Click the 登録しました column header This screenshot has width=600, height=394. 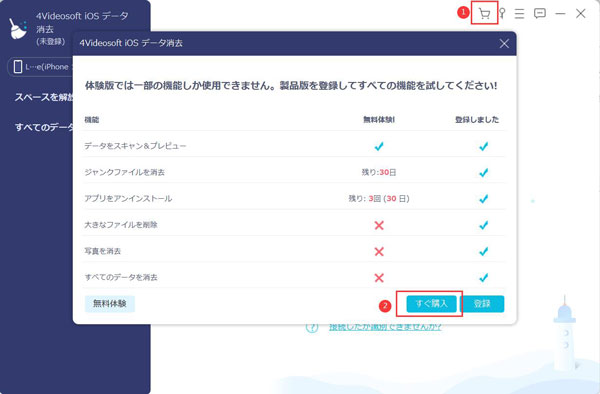tap(477, 120)
